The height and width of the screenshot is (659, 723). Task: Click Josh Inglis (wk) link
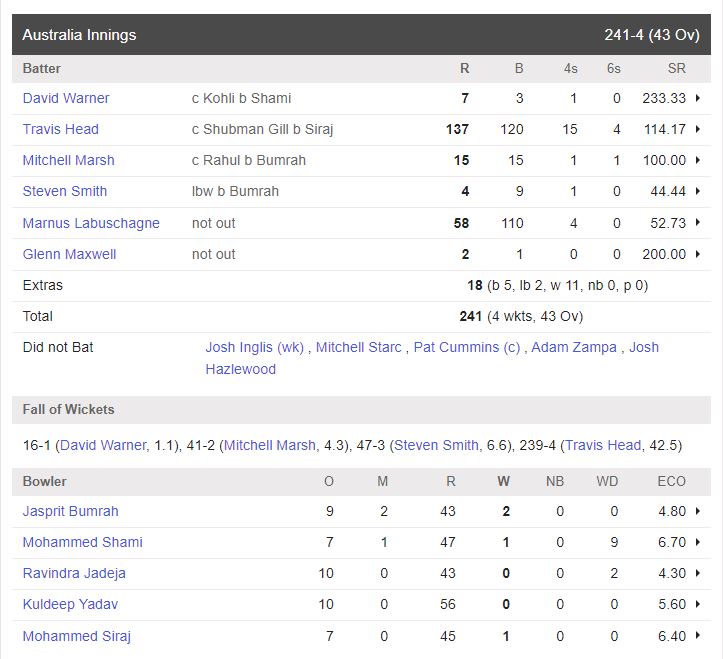pyautogui.click(x=255, y=347)
